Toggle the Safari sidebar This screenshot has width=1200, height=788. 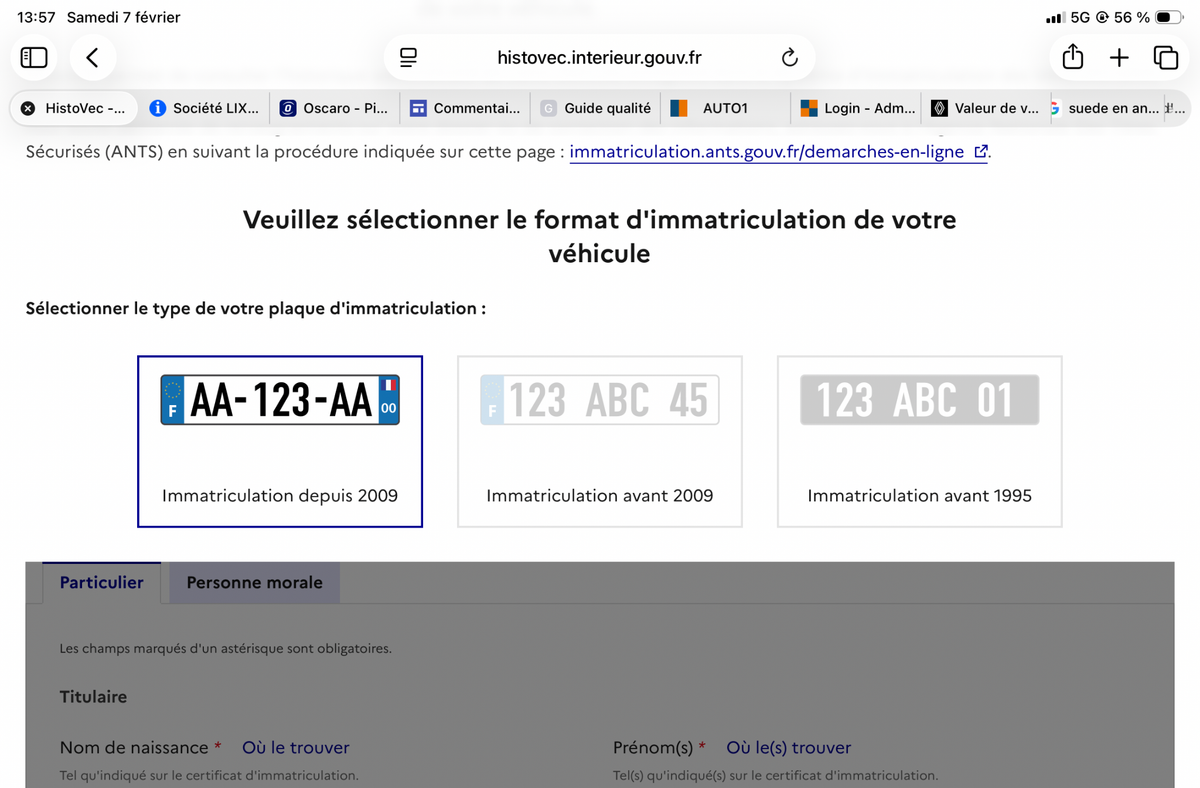(33, 57)
